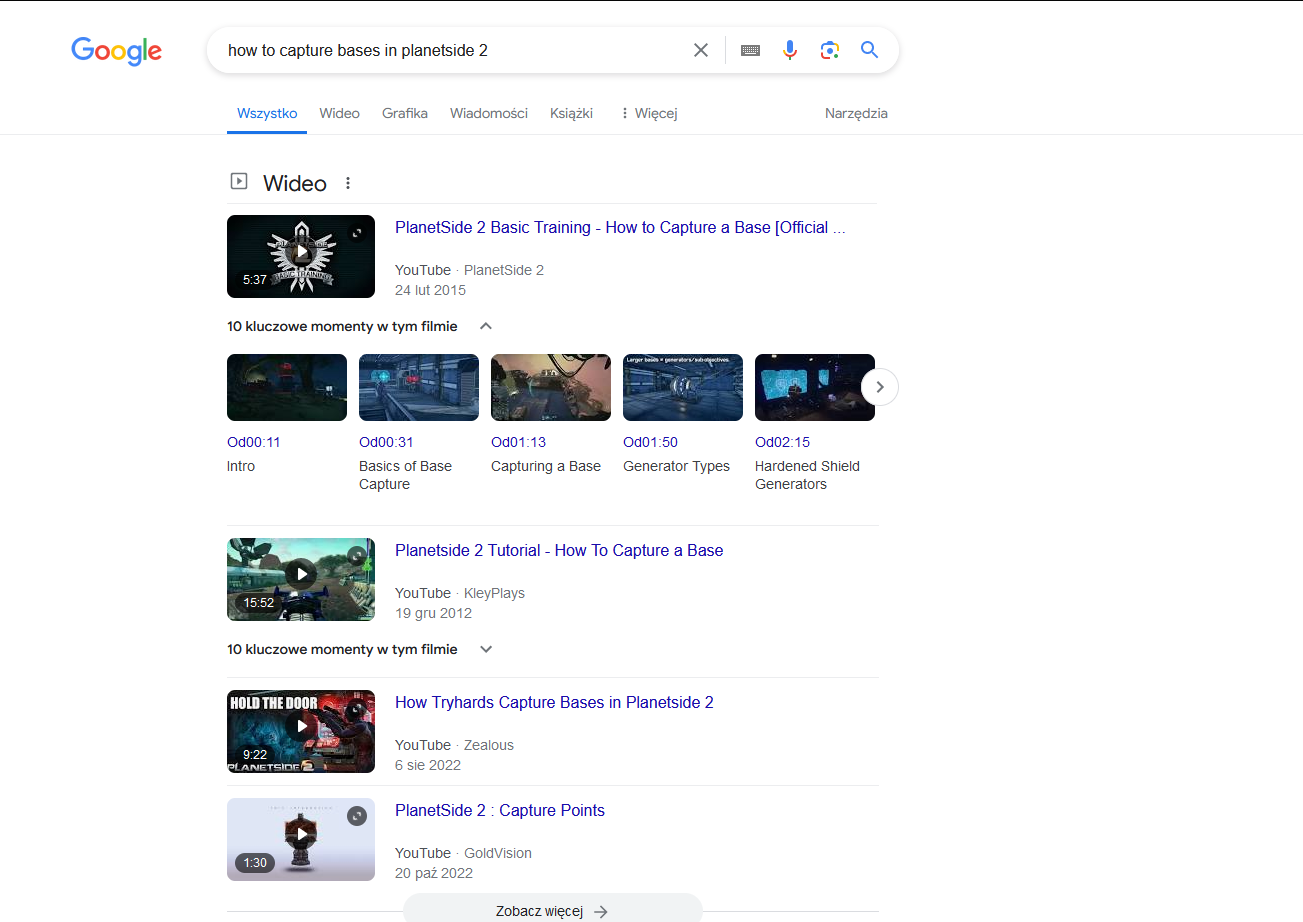
Task: Jump to key moment Od00:11 Intro
Action: tap(254, 442)
